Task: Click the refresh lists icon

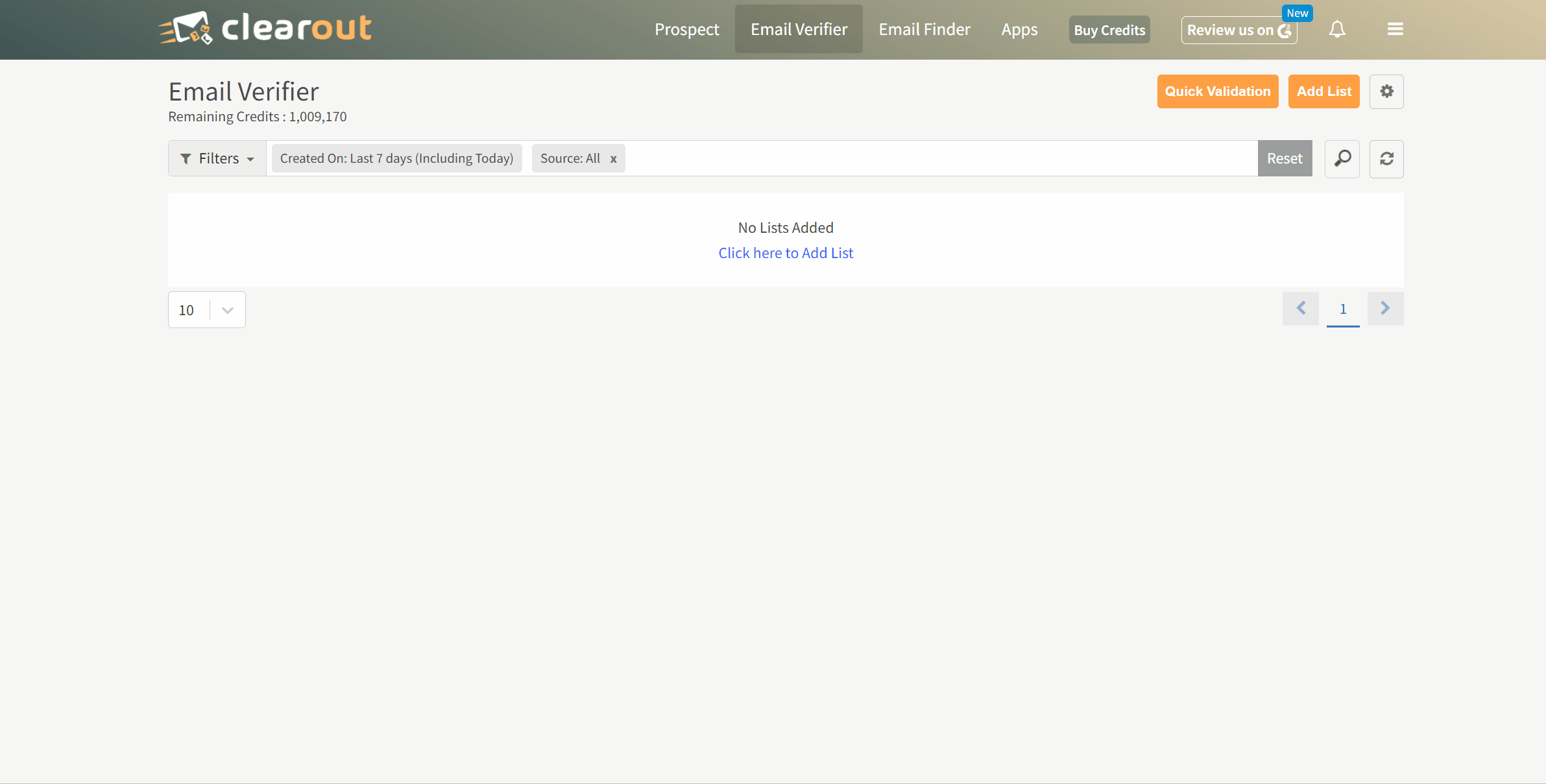Action: (x=1386, y=159)
